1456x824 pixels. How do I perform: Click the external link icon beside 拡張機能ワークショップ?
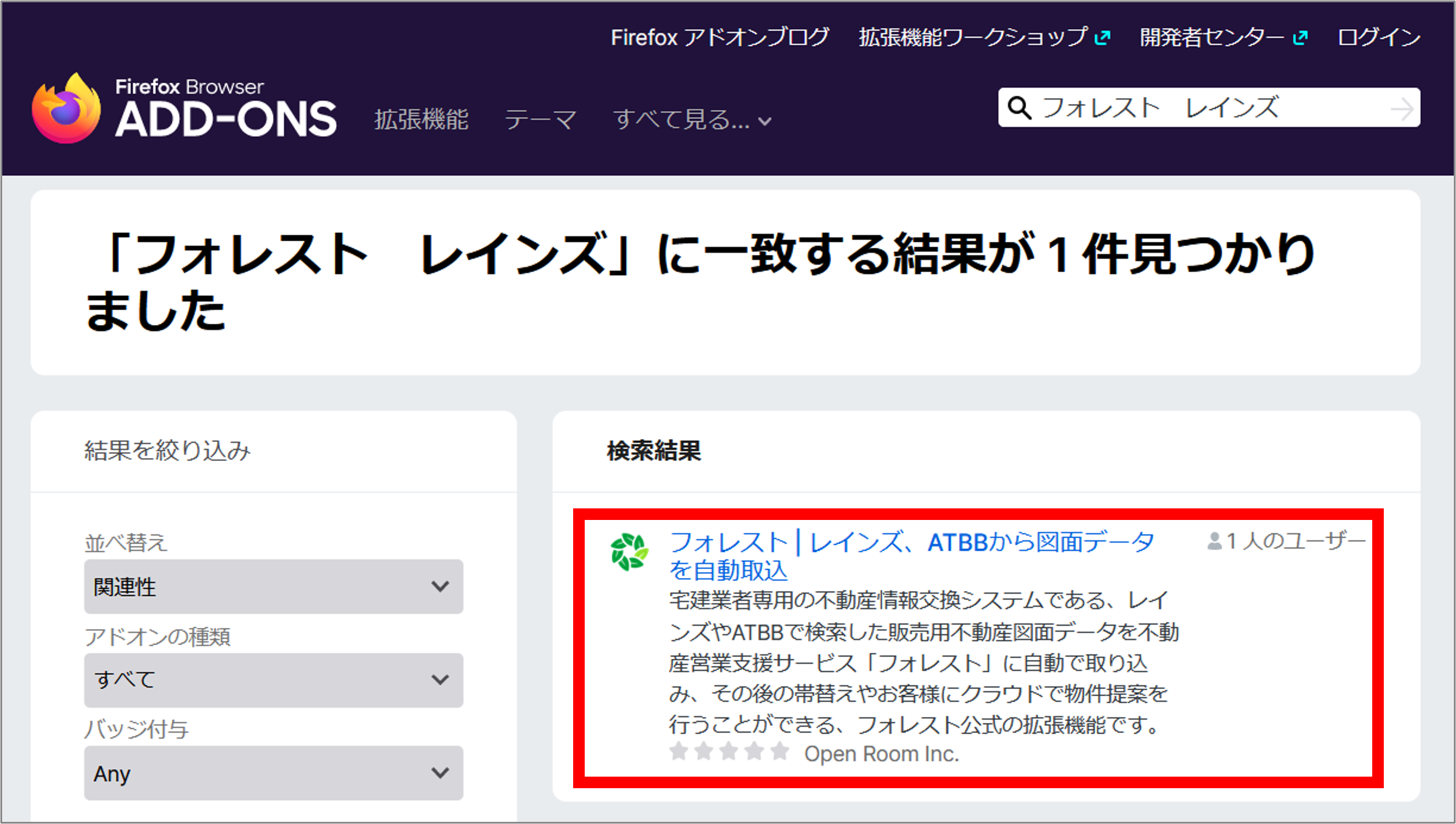[x=1102, y=38]
